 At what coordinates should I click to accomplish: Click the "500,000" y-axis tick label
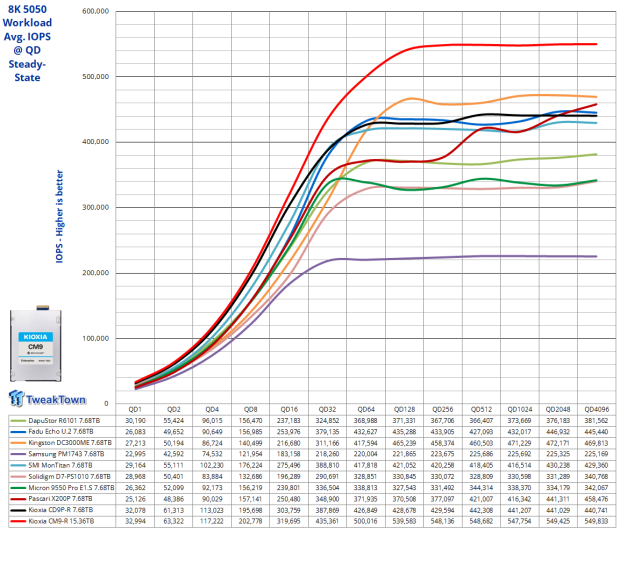95,76
